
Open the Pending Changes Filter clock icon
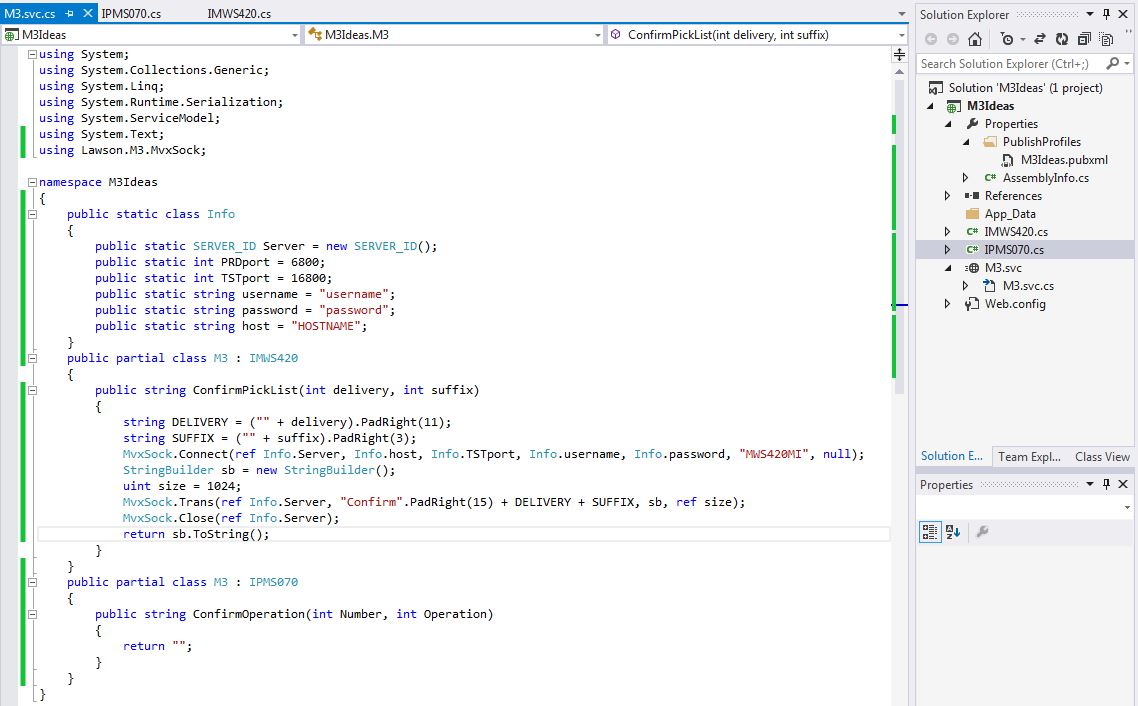(1006, 39)
